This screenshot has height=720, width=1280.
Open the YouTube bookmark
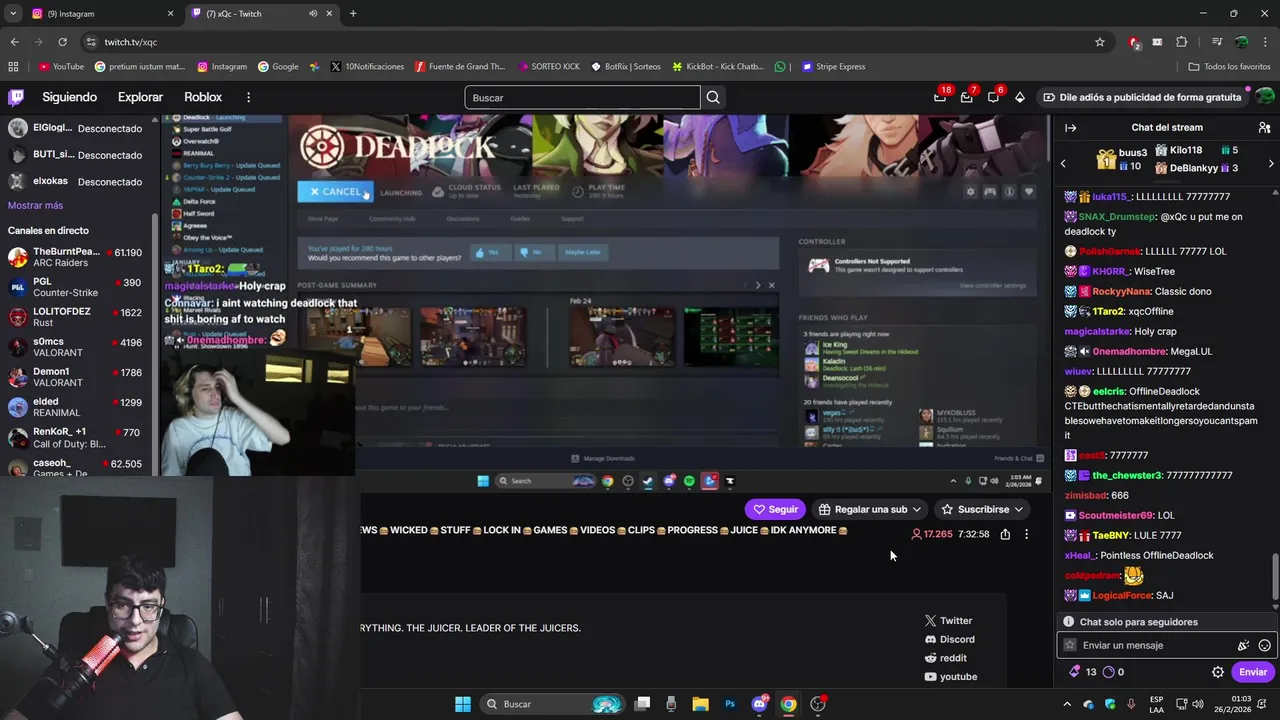(60, 67)
